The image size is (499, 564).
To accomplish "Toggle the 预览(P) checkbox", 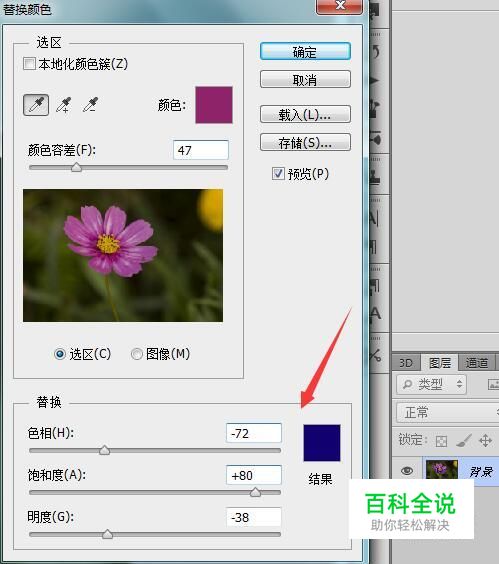I will [278, 173].
